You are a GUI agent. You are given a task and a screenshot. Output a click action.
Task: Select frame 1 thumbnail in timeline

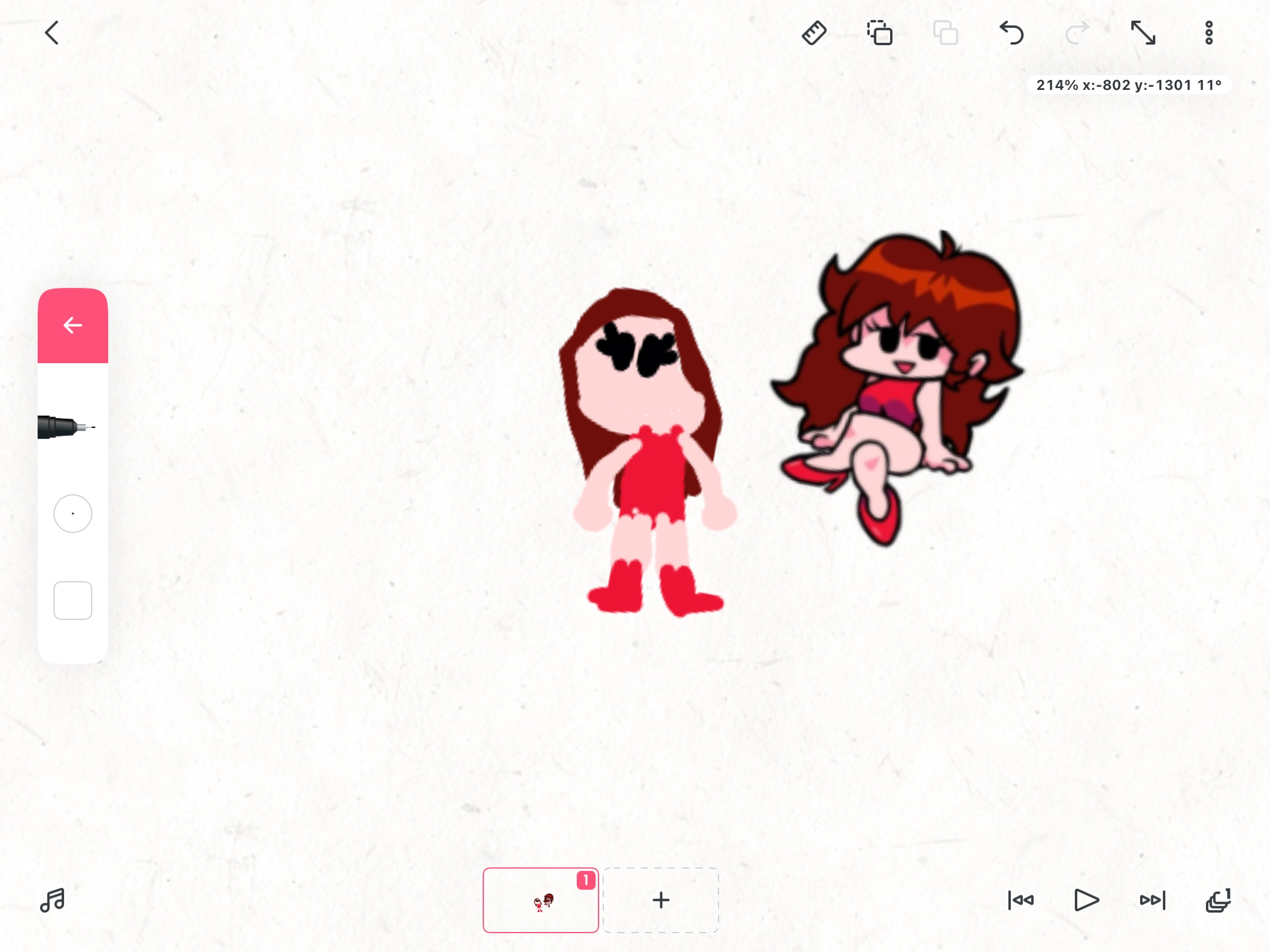click(540, 900)
